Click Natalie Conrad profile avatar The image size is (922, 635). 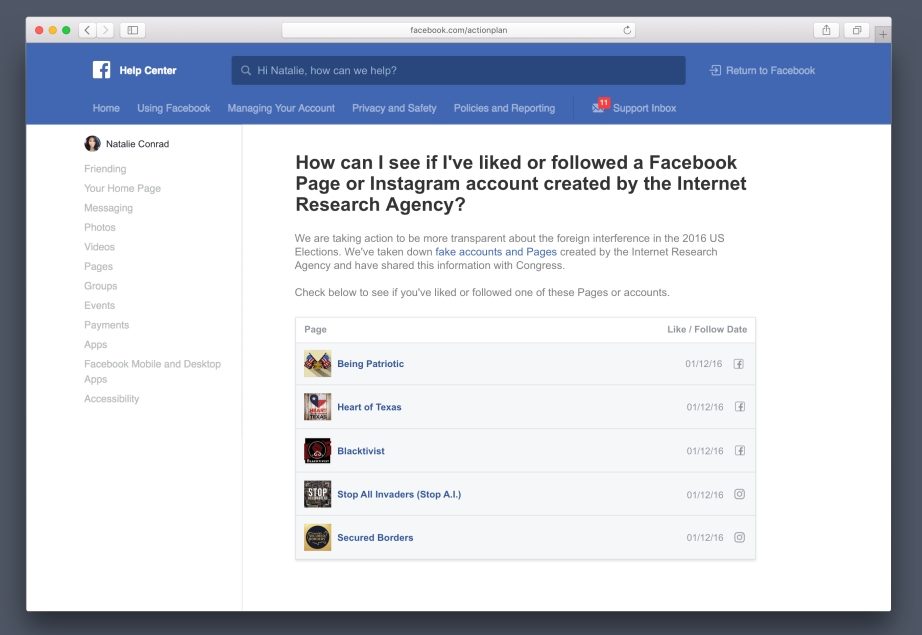coord(93,144)
